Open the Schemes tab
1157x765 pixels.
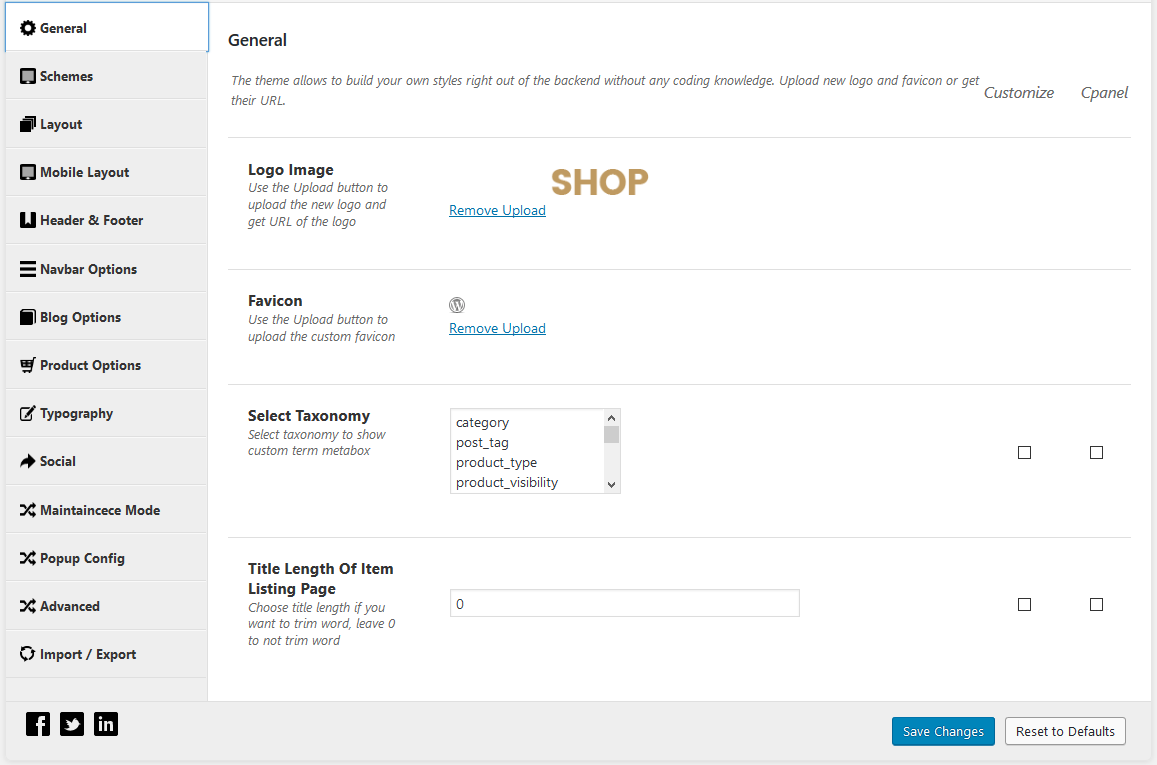tap(66, 76)
